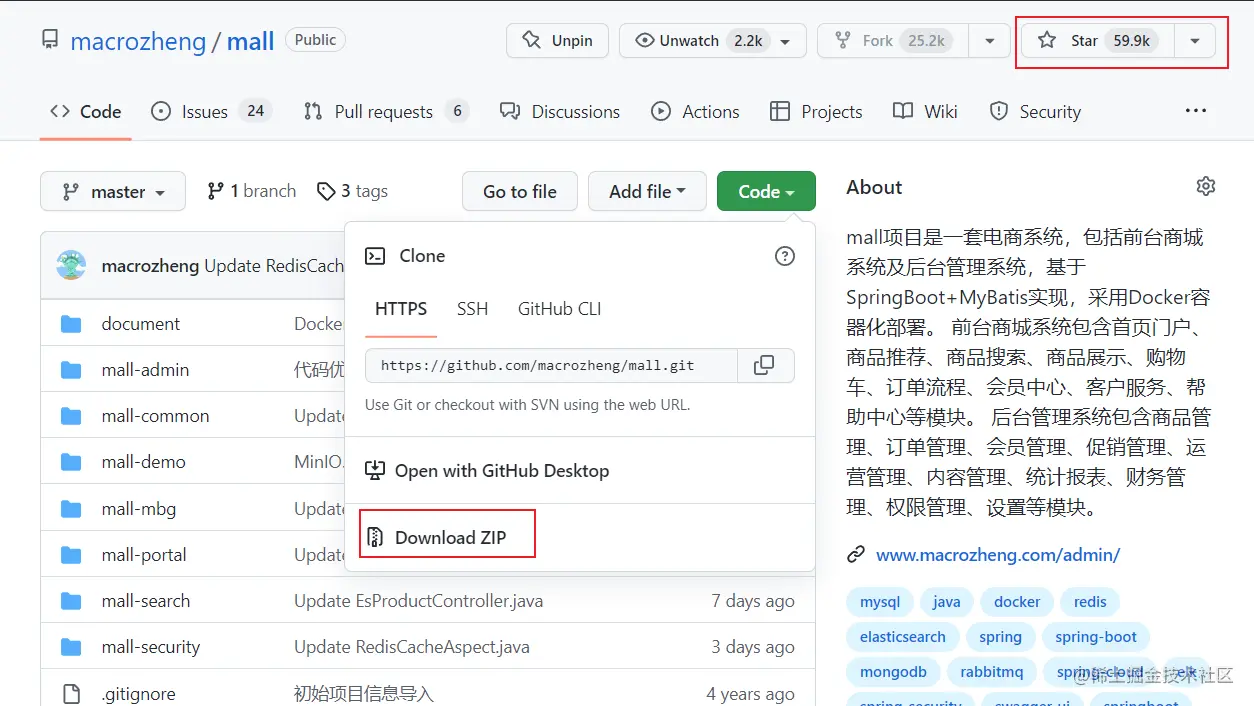Expand the Add file dropdown

tap(647, 191)
